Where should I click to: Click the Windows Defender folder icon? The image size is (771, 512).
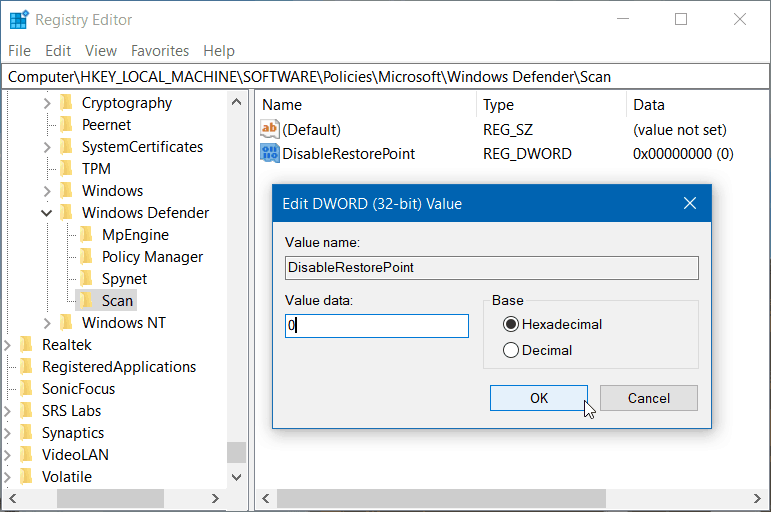coord(66,212)
